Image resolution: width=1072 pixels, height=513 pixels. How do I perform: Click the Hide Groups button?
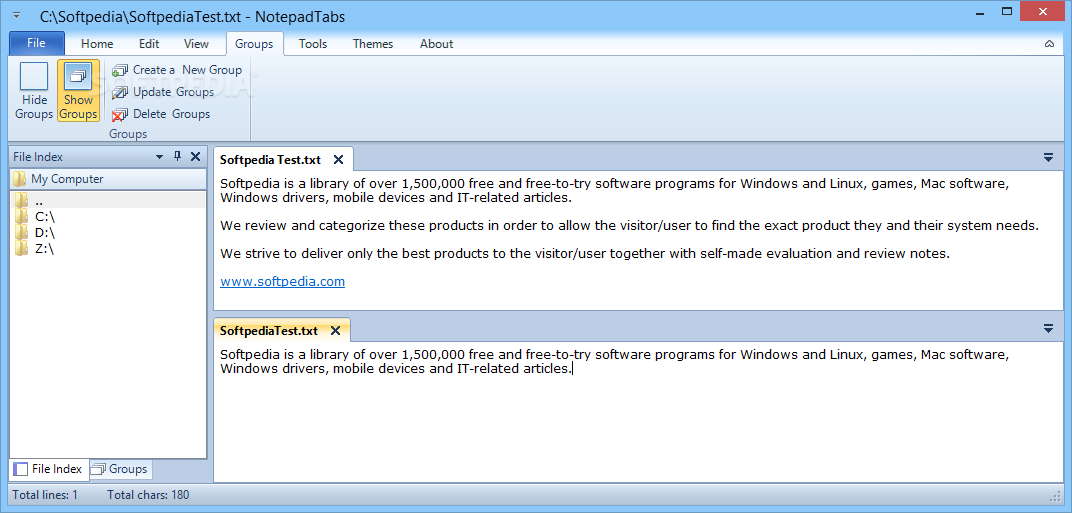point(34,92)
